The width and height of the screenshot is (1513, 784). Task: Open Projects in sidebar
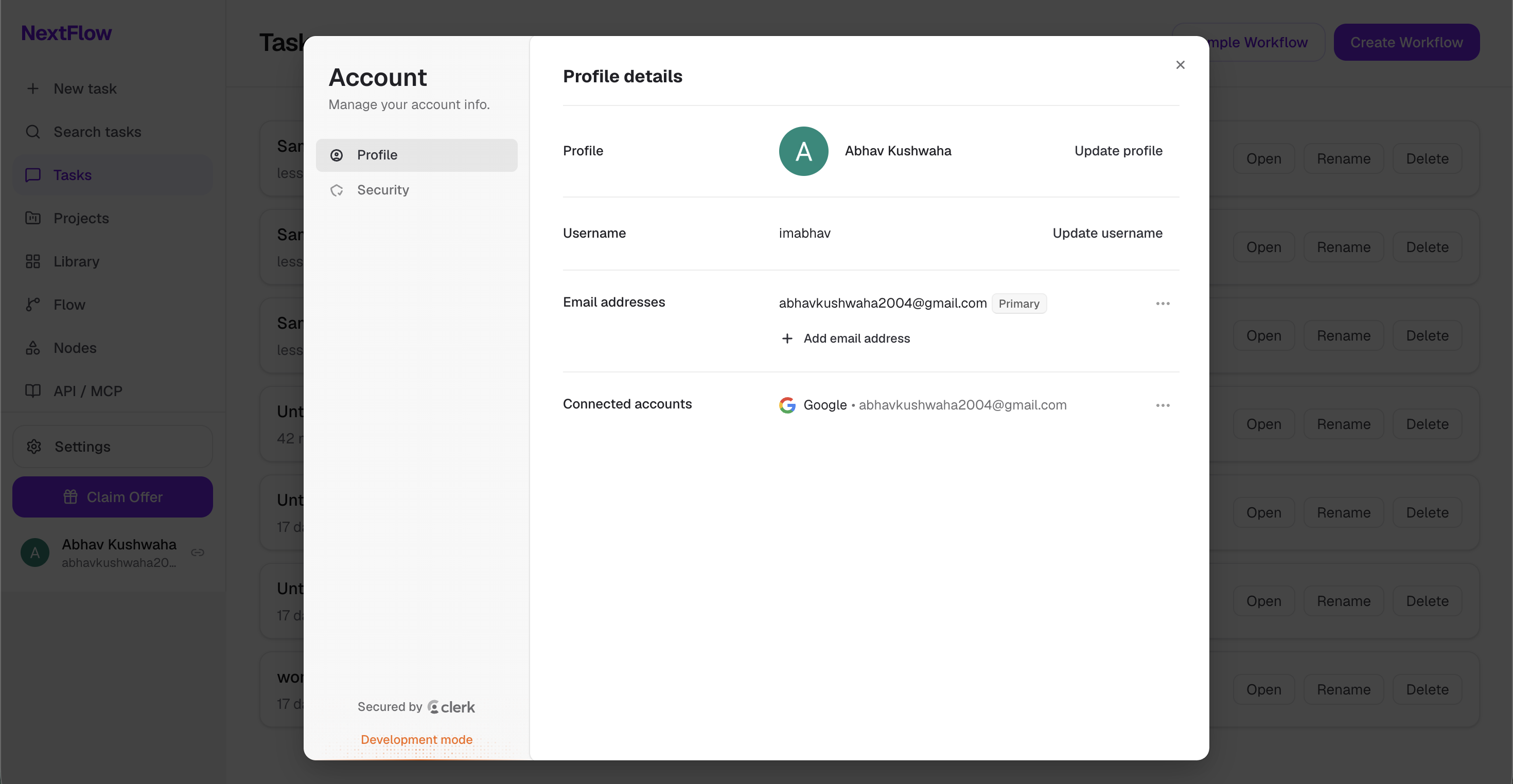(x=113, y=218)
